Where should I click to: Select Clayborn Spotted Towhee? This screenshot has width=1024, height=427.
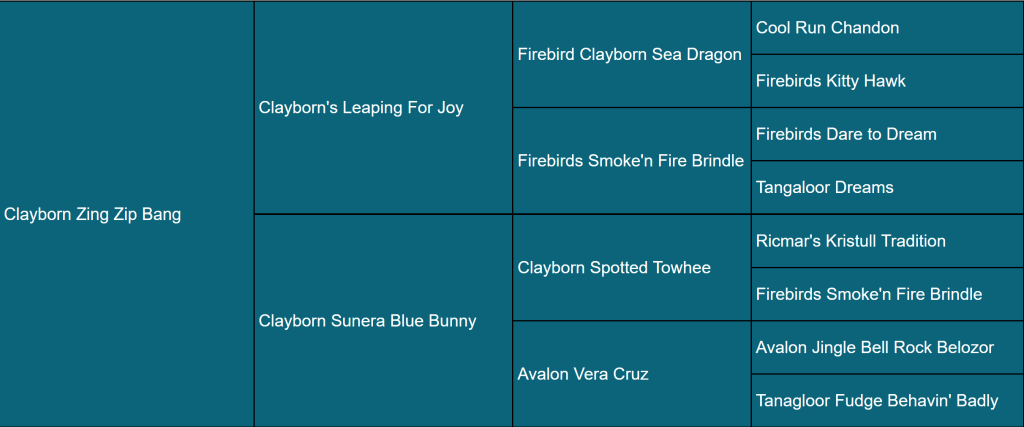point(614,268)
